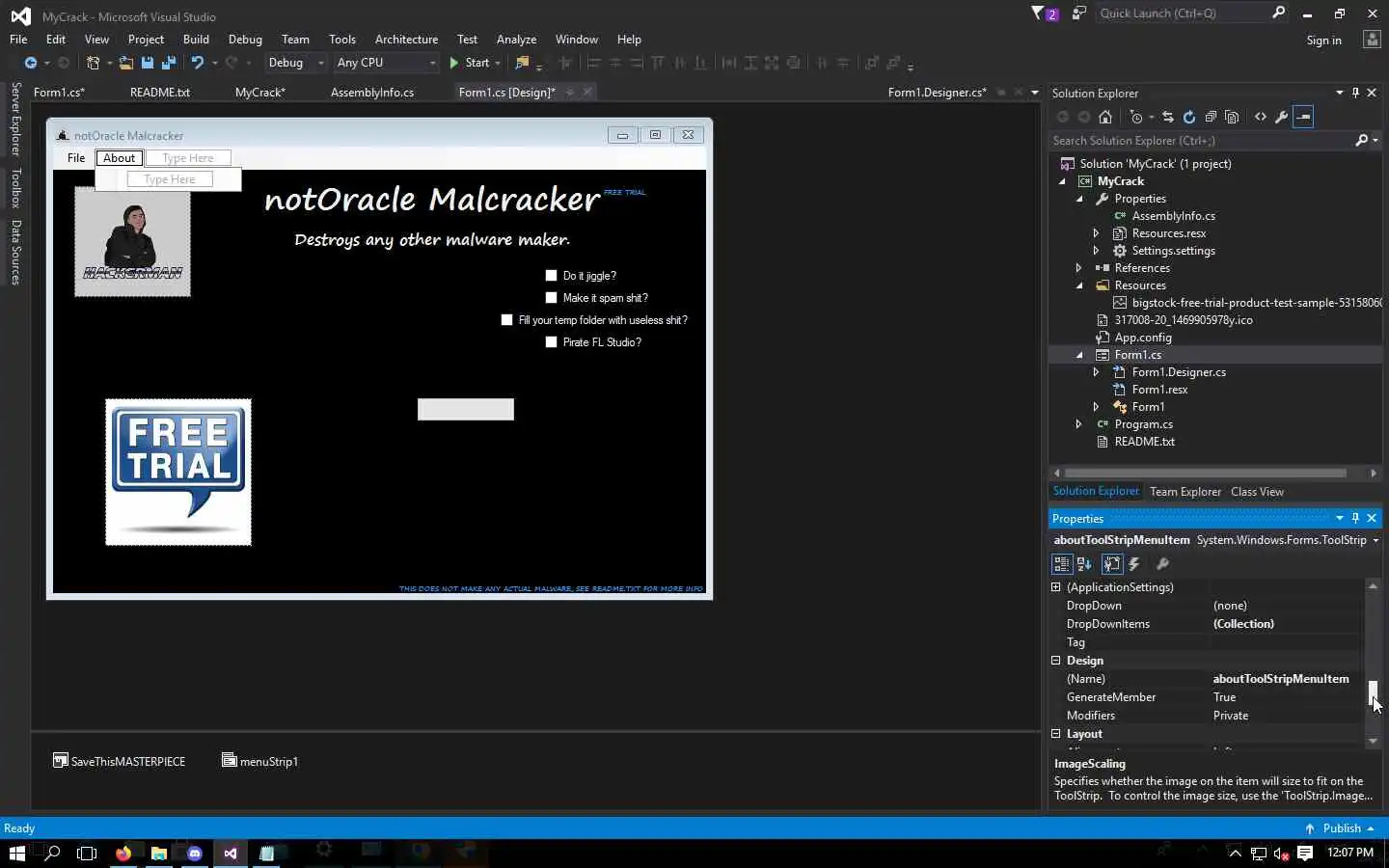This screenshot has height=868, width=1389.
Task: Switch Properties panel to Categorized view
Action: click(1062, 564)
